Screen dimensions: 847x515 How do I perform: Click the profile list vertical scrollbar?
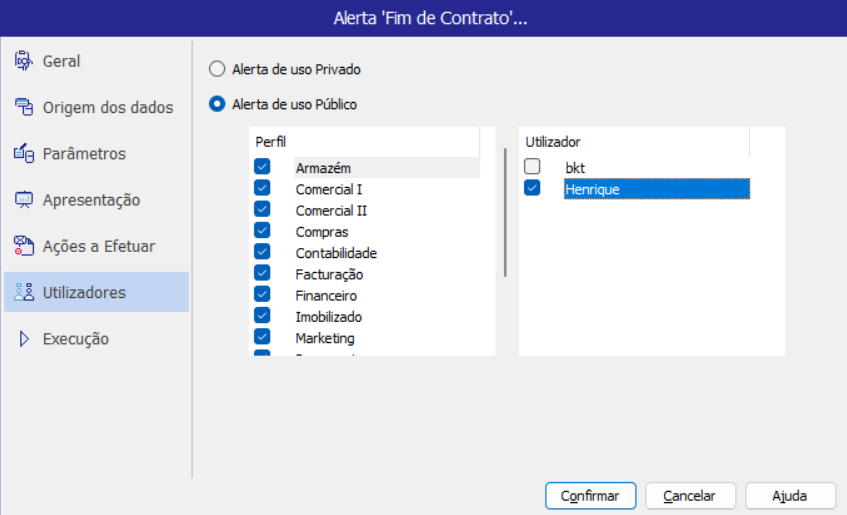click(x=505, y=212)
